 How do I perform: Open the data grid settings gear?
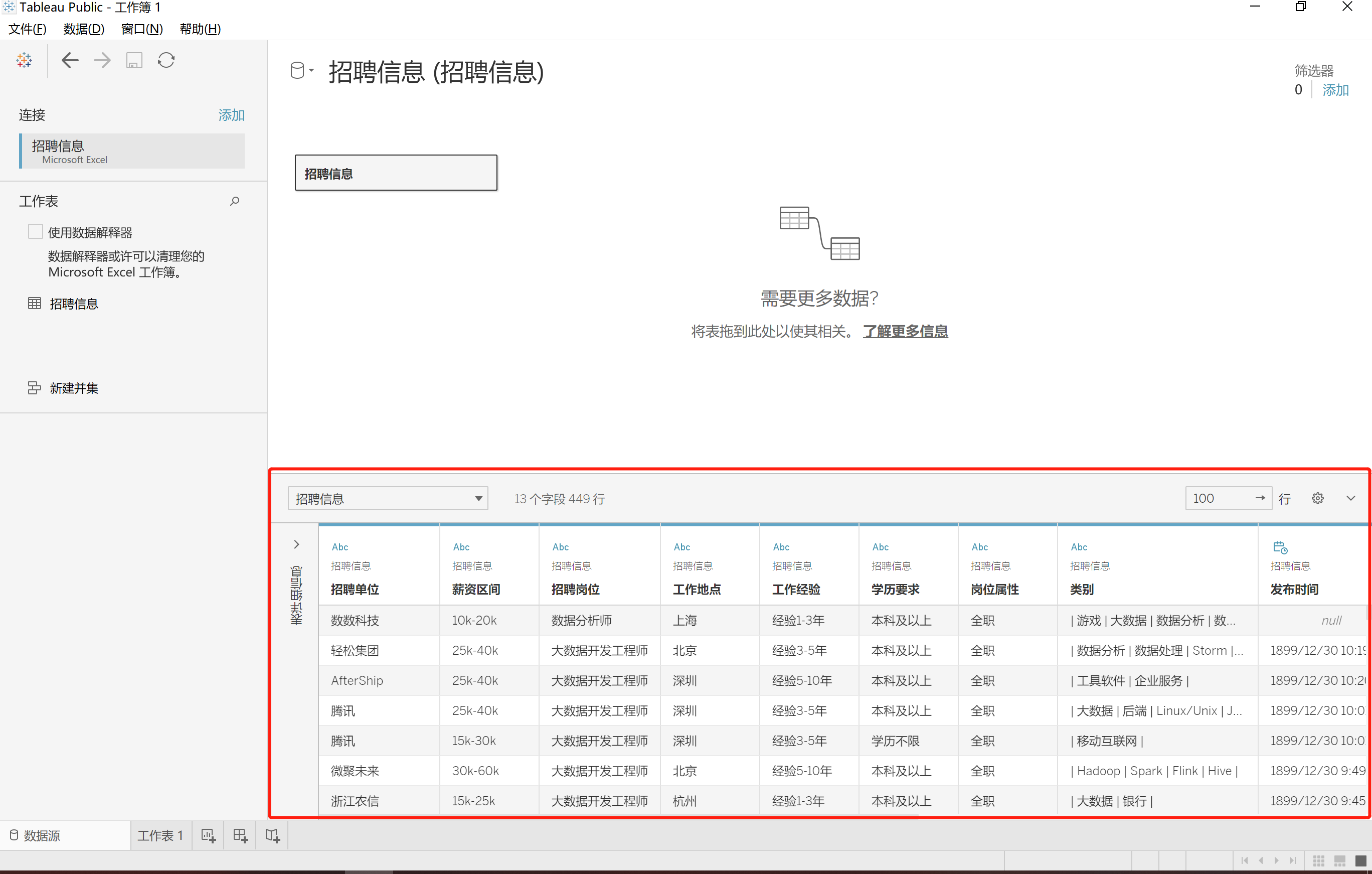(1317, 498)
